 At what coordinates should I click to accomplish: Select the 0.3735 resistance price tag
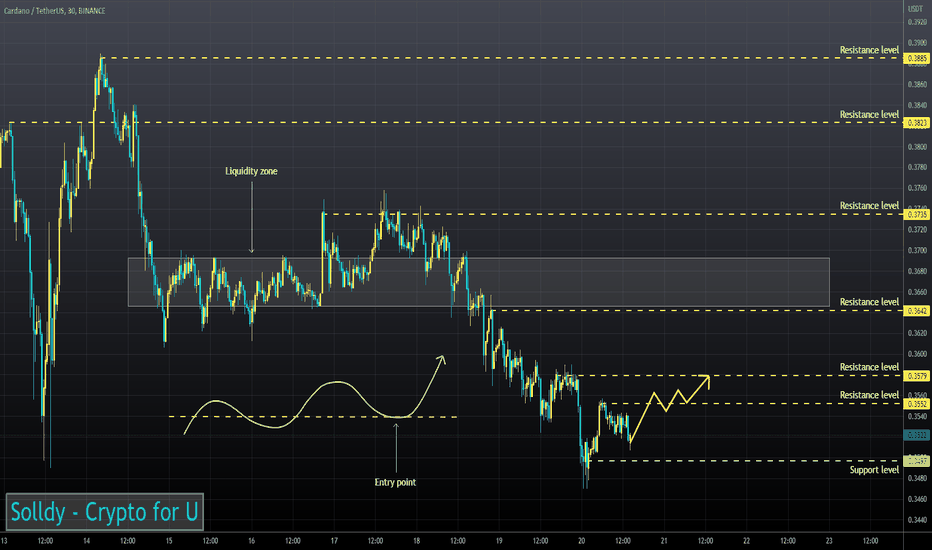(917, 214)
